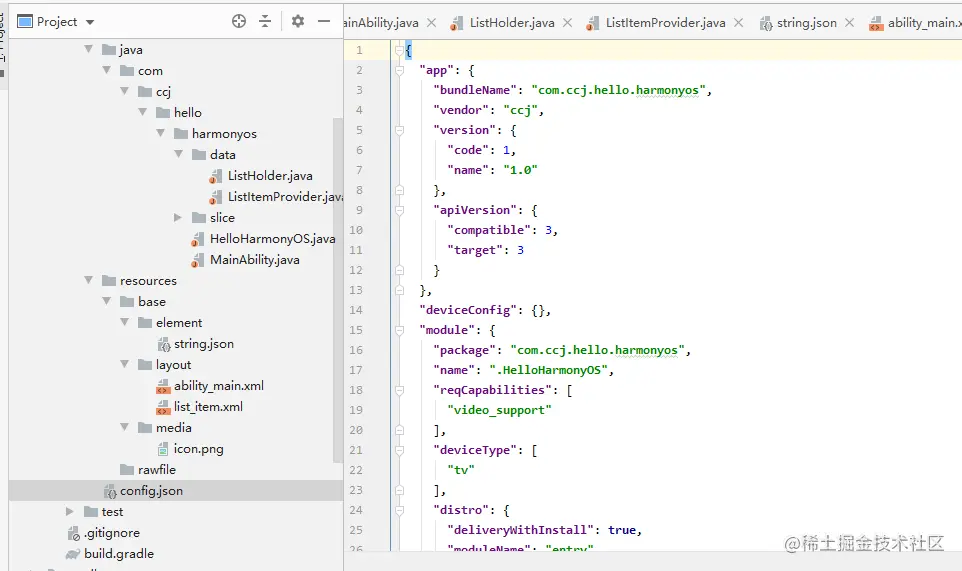This screenshot has height=571, width=962.
Task: Select ListHolder.java in the project tree
Action: [270, 175]
